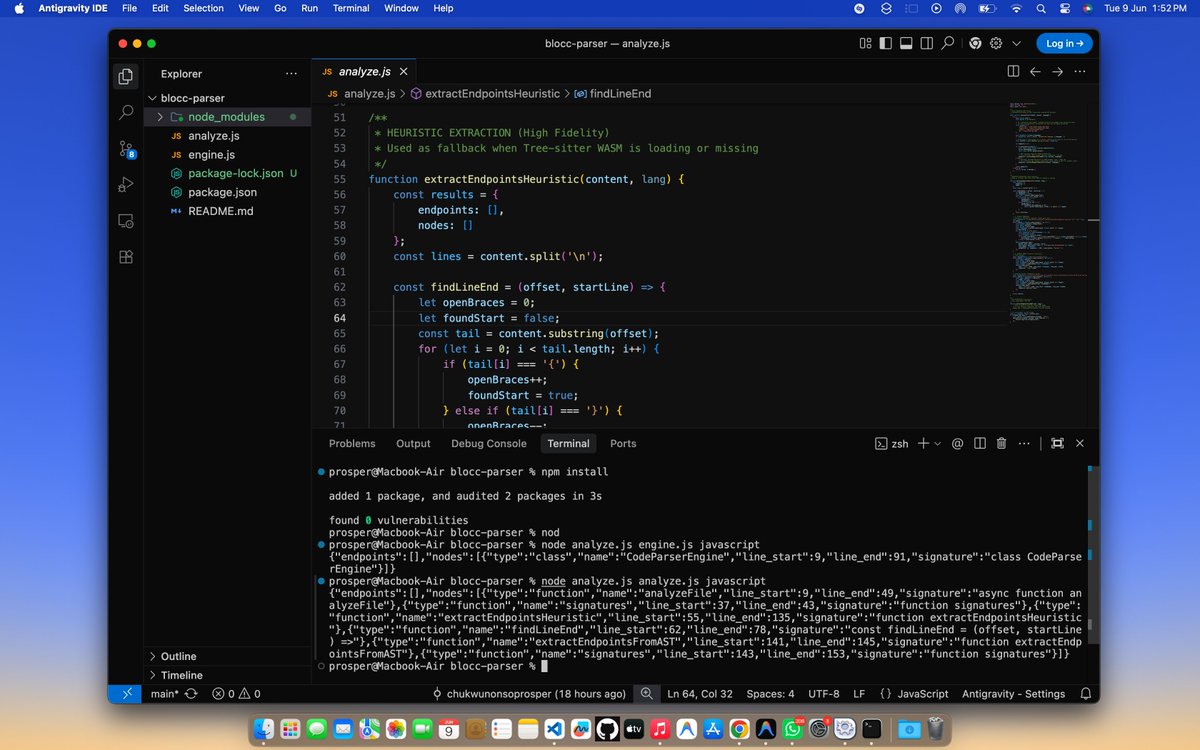
Task: Click the title bar search magnifier icon
Action: pos(947,43)
